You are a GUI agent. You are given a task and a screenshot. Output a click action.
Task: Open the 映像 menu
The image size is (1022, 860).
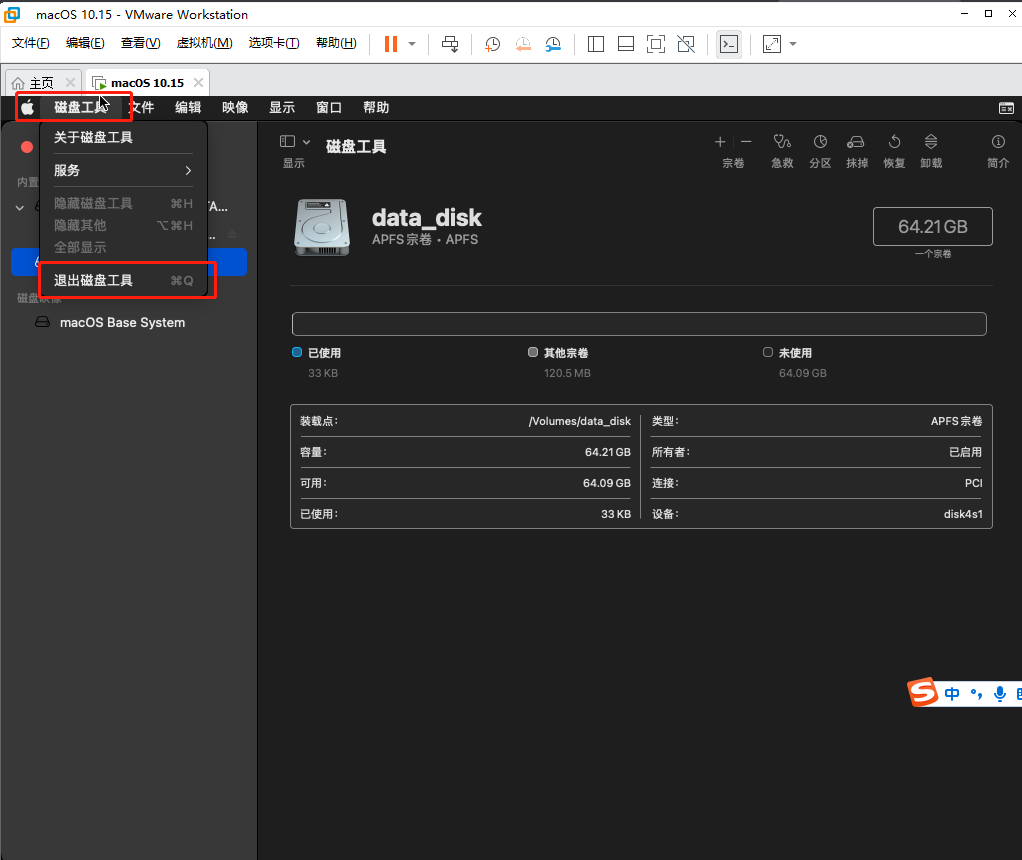(x=235, y=108)
